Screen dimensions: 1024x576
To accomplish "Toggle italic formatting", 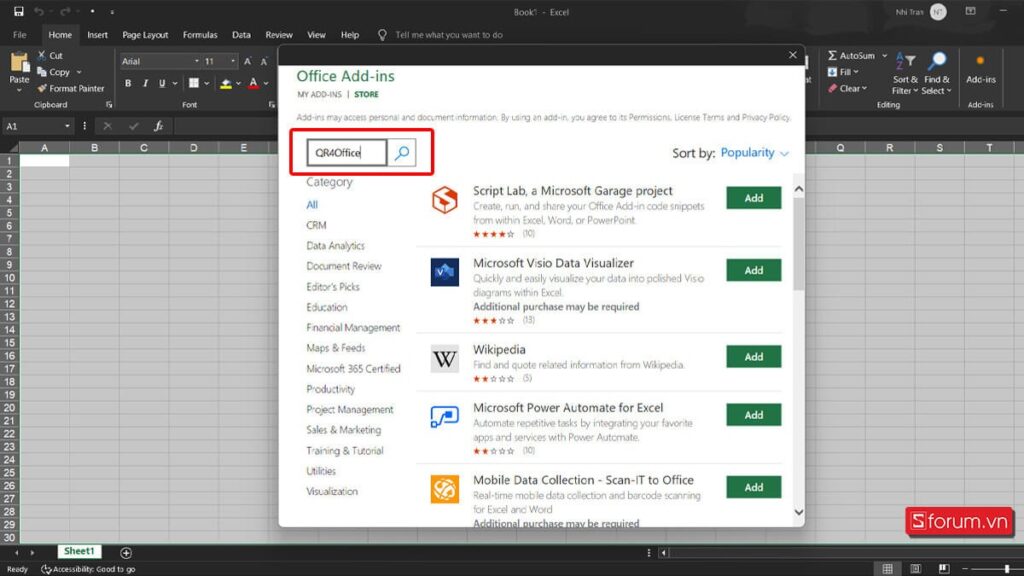I will click(x=145, y=84).
